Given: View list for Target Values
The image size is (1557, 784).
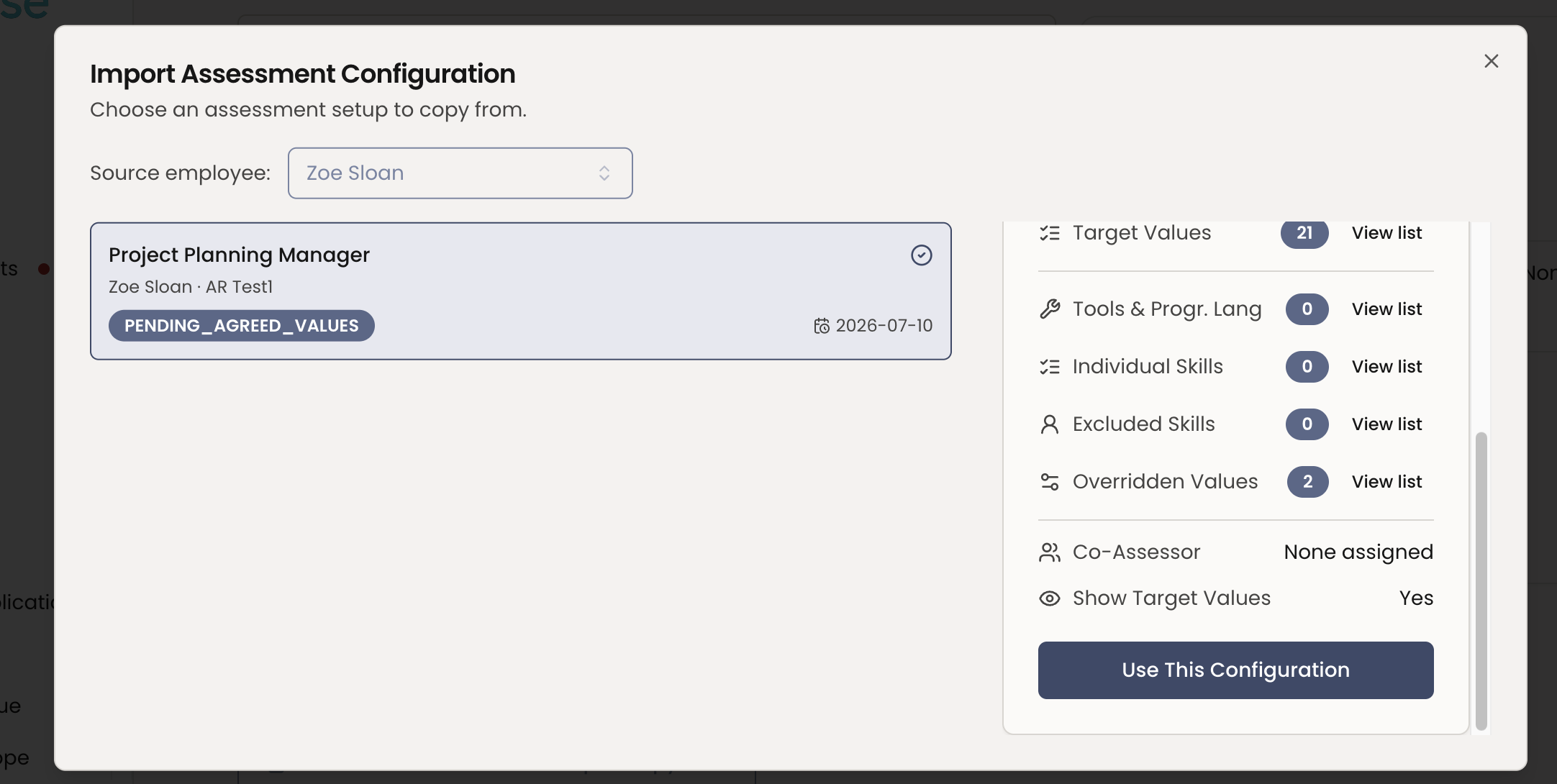Looking at the screenshot, I should click(1386, 233).
